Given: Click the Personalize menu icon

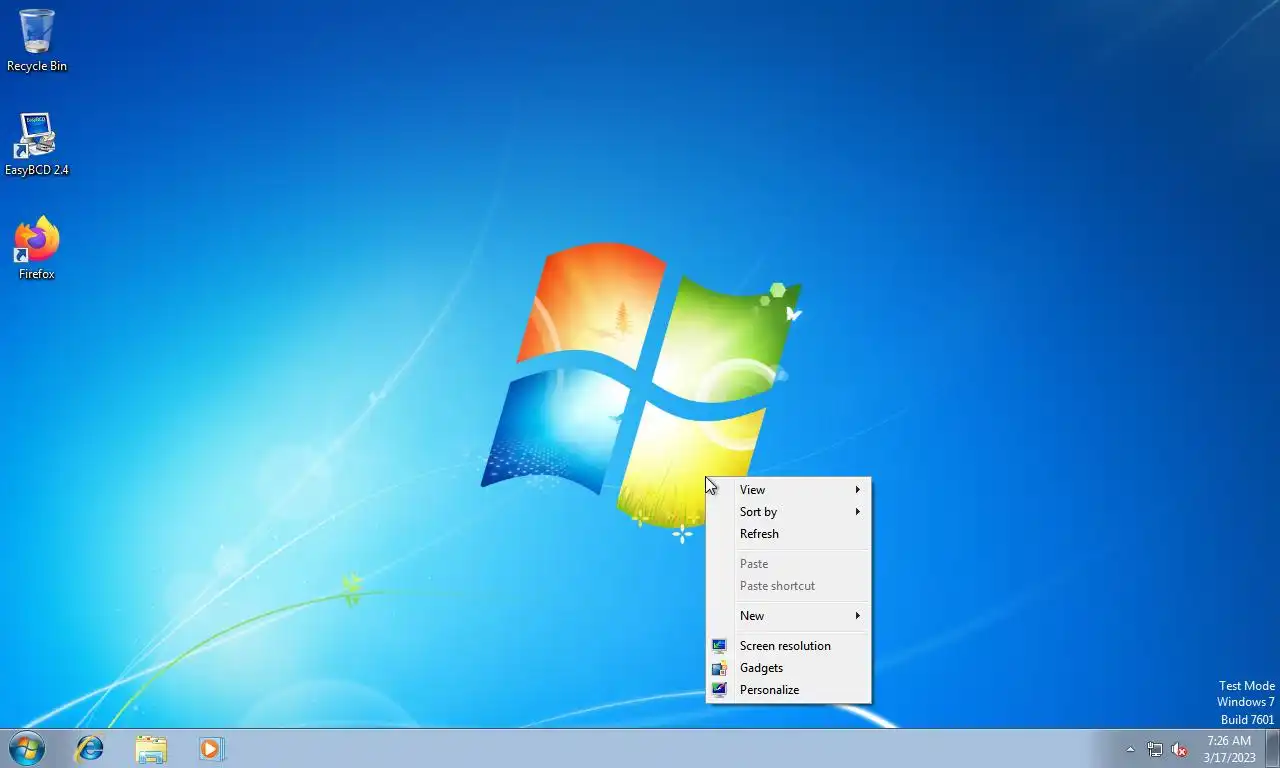Looking at the screenshot, I should 719,690.
